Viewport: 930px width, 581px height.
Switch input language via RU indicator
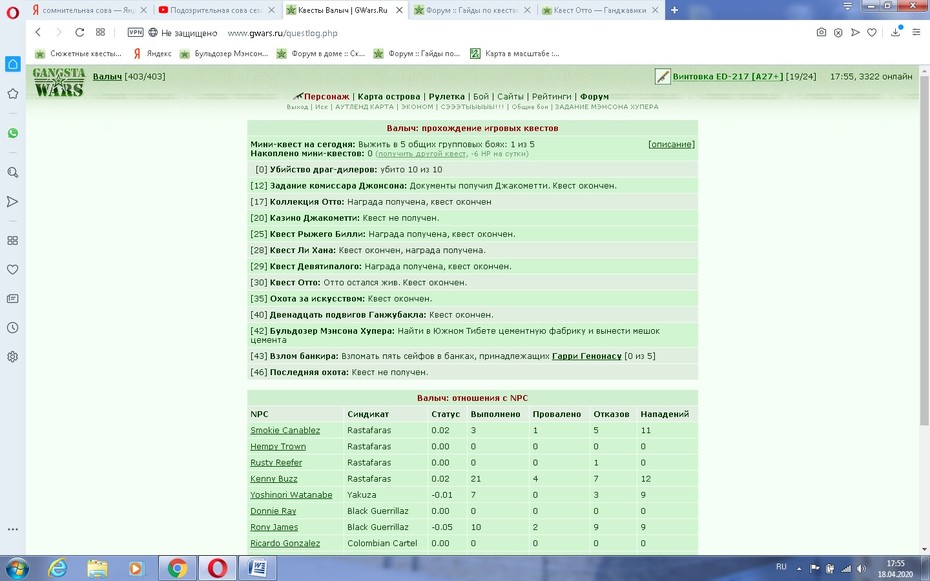781,567
